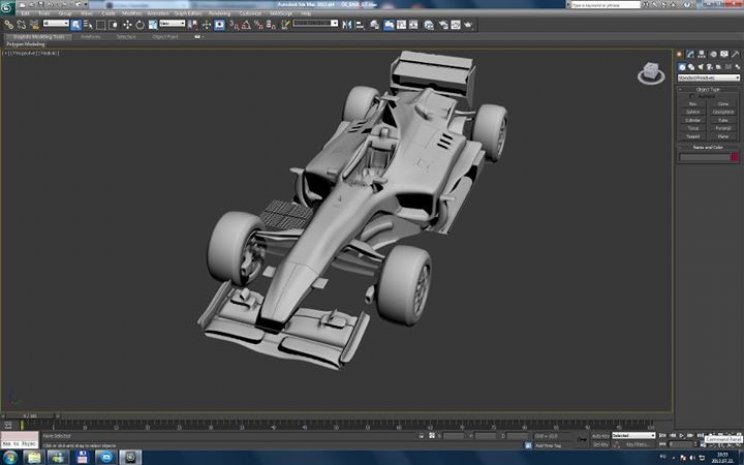Enable the AutoGrid checkbox
Image resolution: width=744 pixels, height=465 pixels.
(x=692, y=96)
